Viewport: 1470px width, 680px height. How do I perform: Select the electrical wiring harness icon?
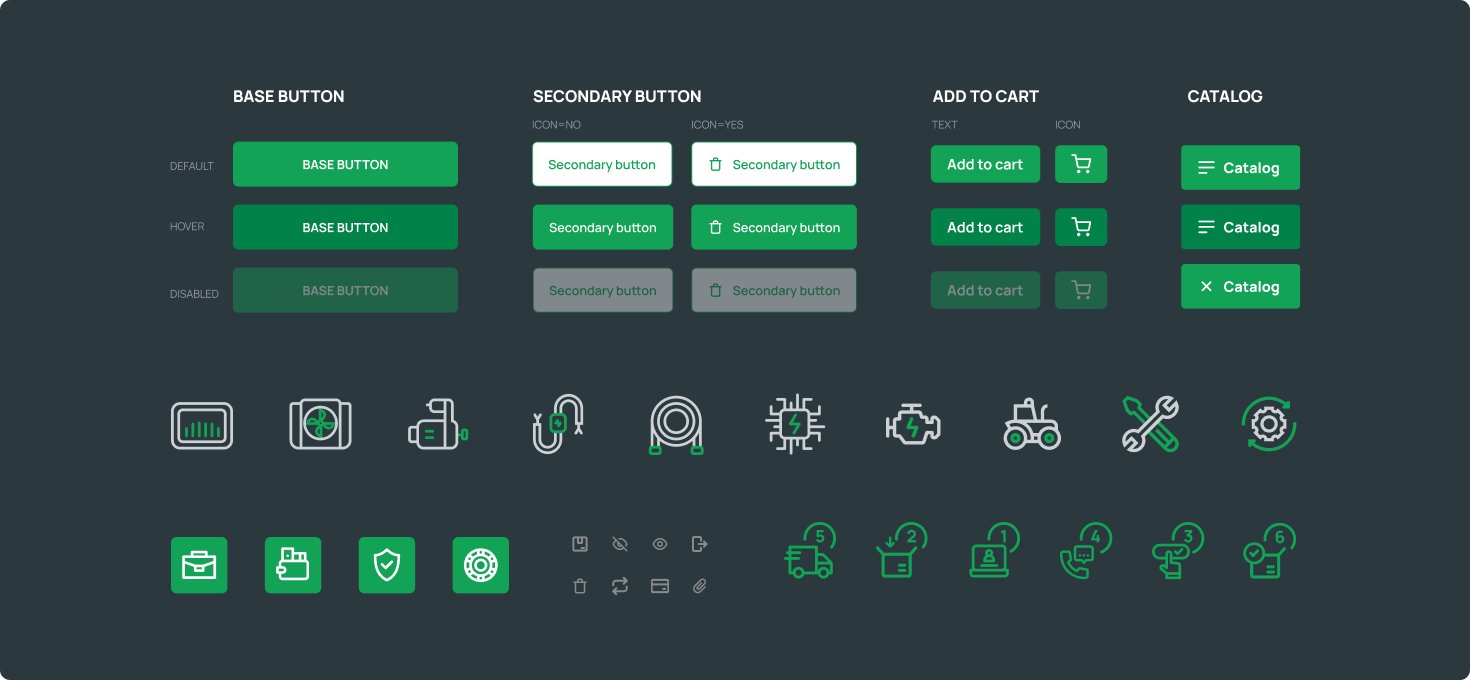pyautogui.click(x=558, y=424)
